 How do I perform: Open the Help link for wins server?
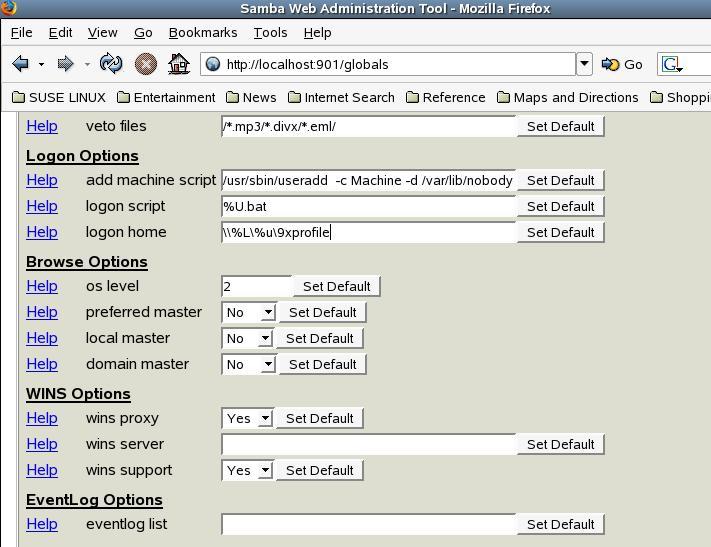pos(42,444)
